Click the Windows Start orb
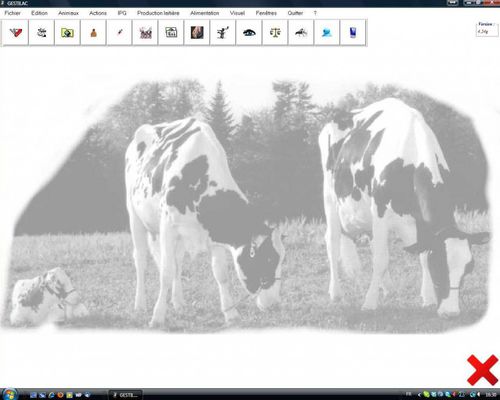500x400 pixels. (x=9, y=394)
